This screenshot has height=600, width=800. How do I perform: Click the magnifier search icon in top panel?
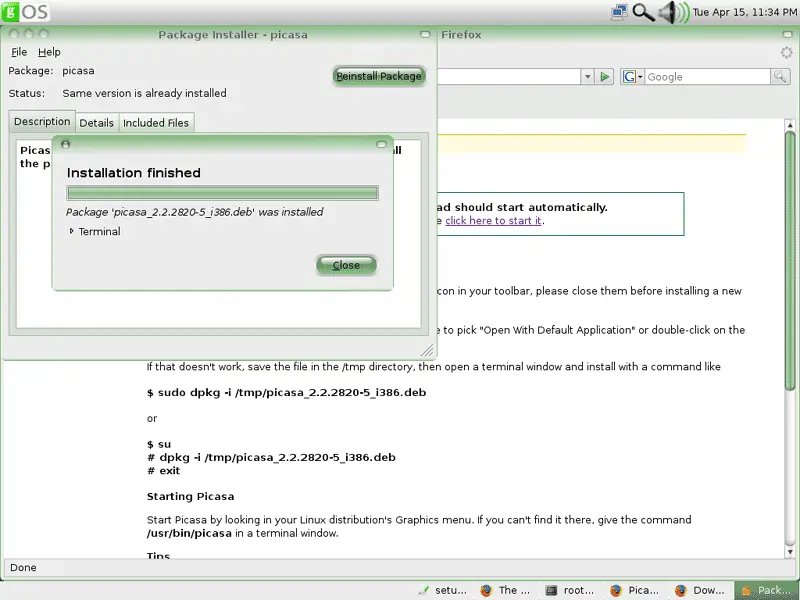pos(643,12)
